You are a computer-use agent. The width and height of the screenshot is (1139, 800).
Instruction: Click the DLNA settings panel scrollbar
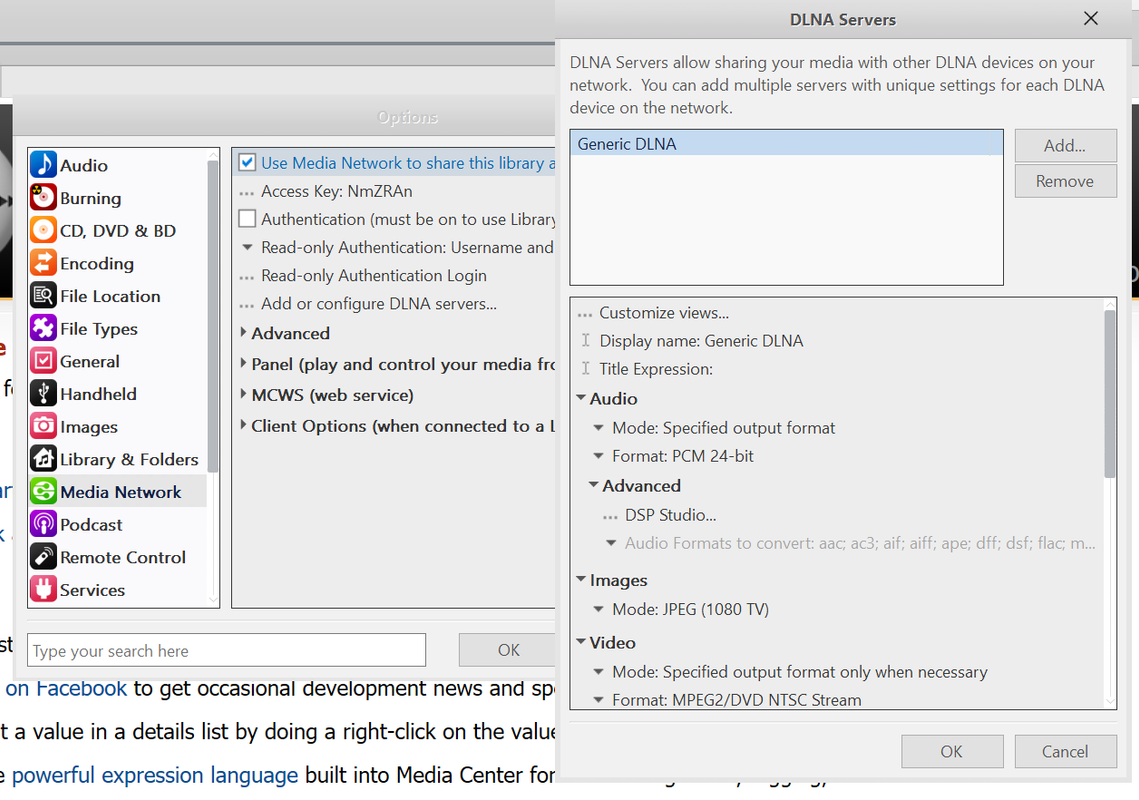click(1109, 394)
